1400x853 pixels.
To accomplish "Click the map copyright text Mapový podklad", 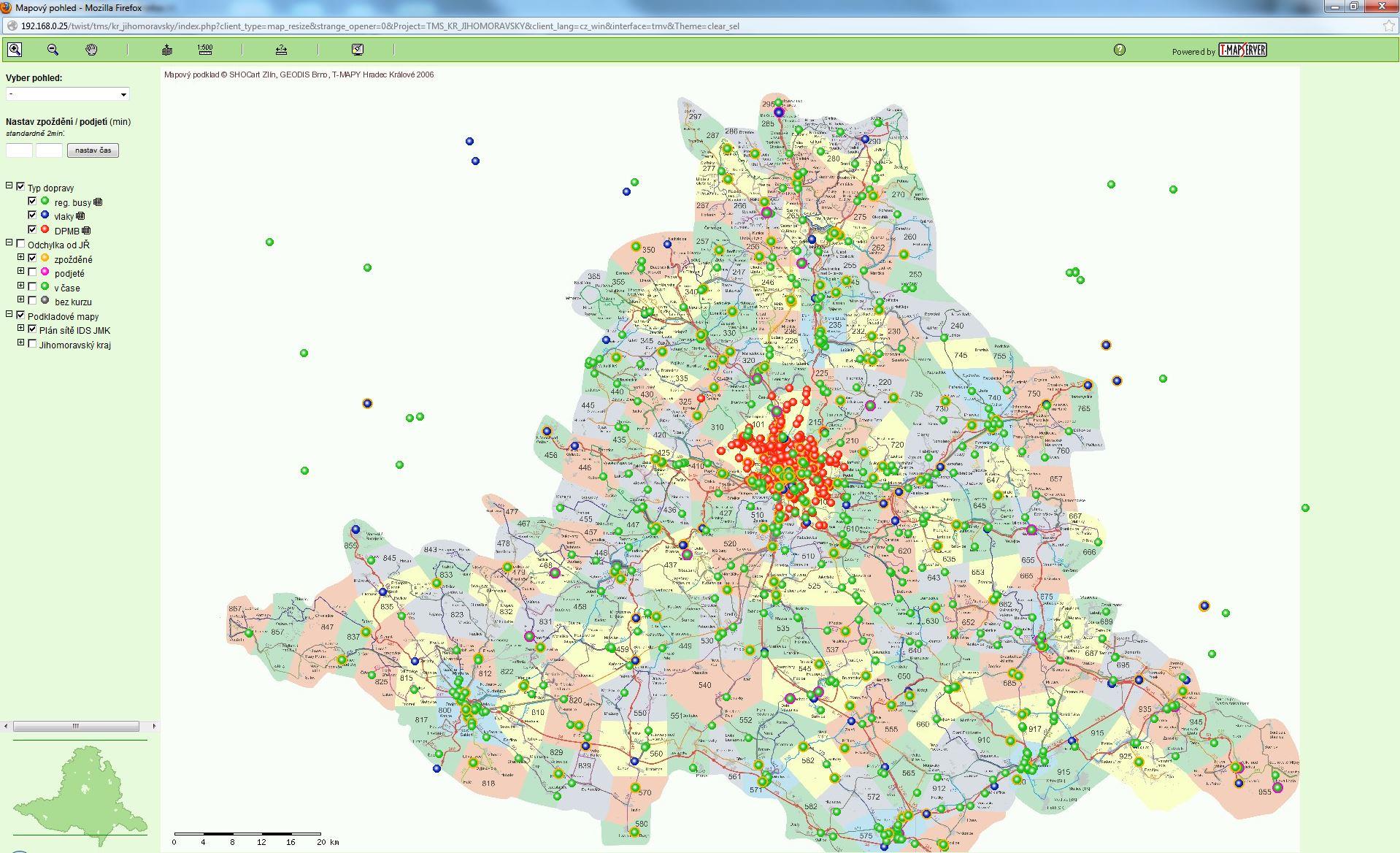I will click(299, 74).
